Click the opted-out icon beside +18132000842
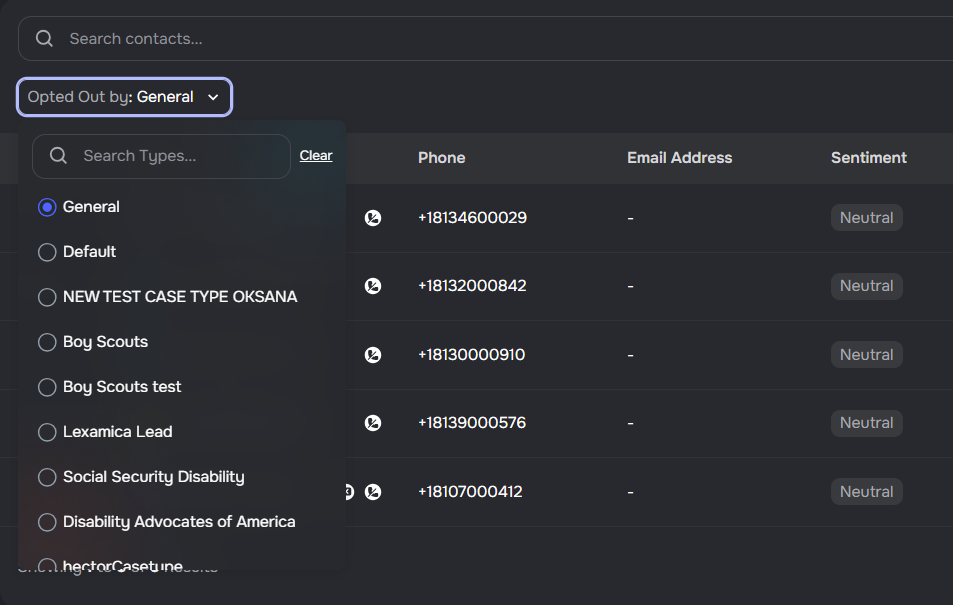Screen dimensions: 953x605 click(x=373, y=286)
